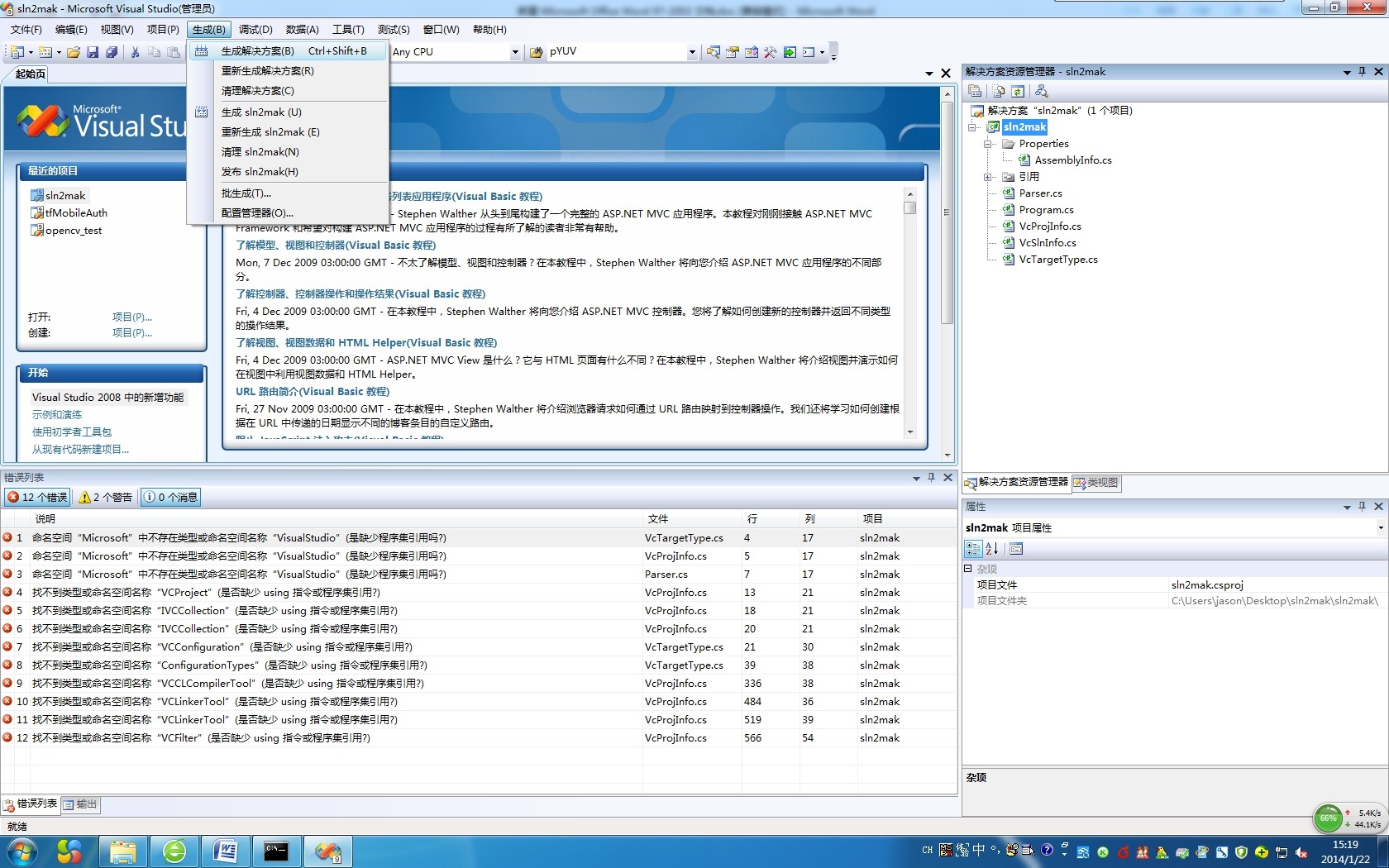This screenshot has width=1389, height=868.
Task: Click the Visual Studio 2008 中的新增功能 link
Action: 107,397
